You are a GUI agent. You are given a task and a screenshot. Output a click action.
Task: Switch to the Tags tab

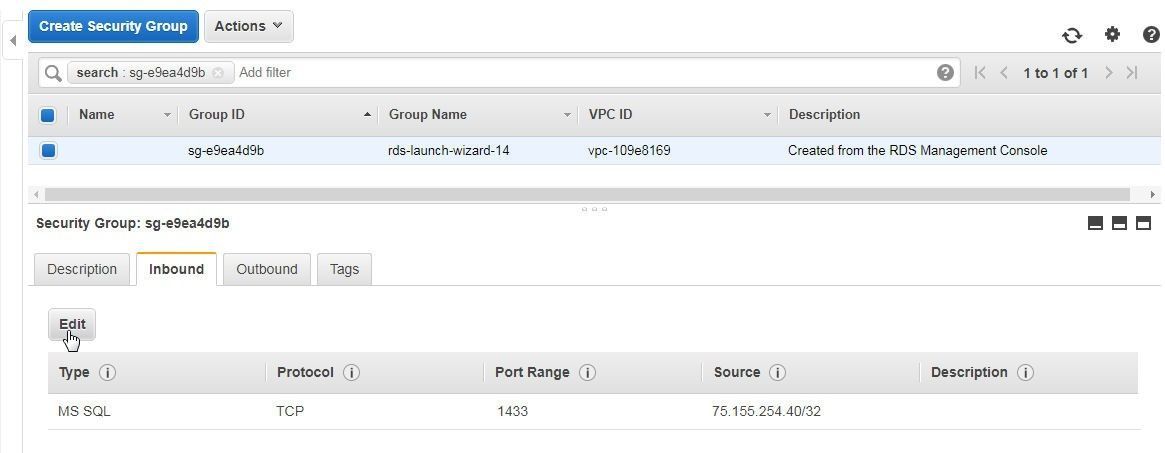click(344, 269)
